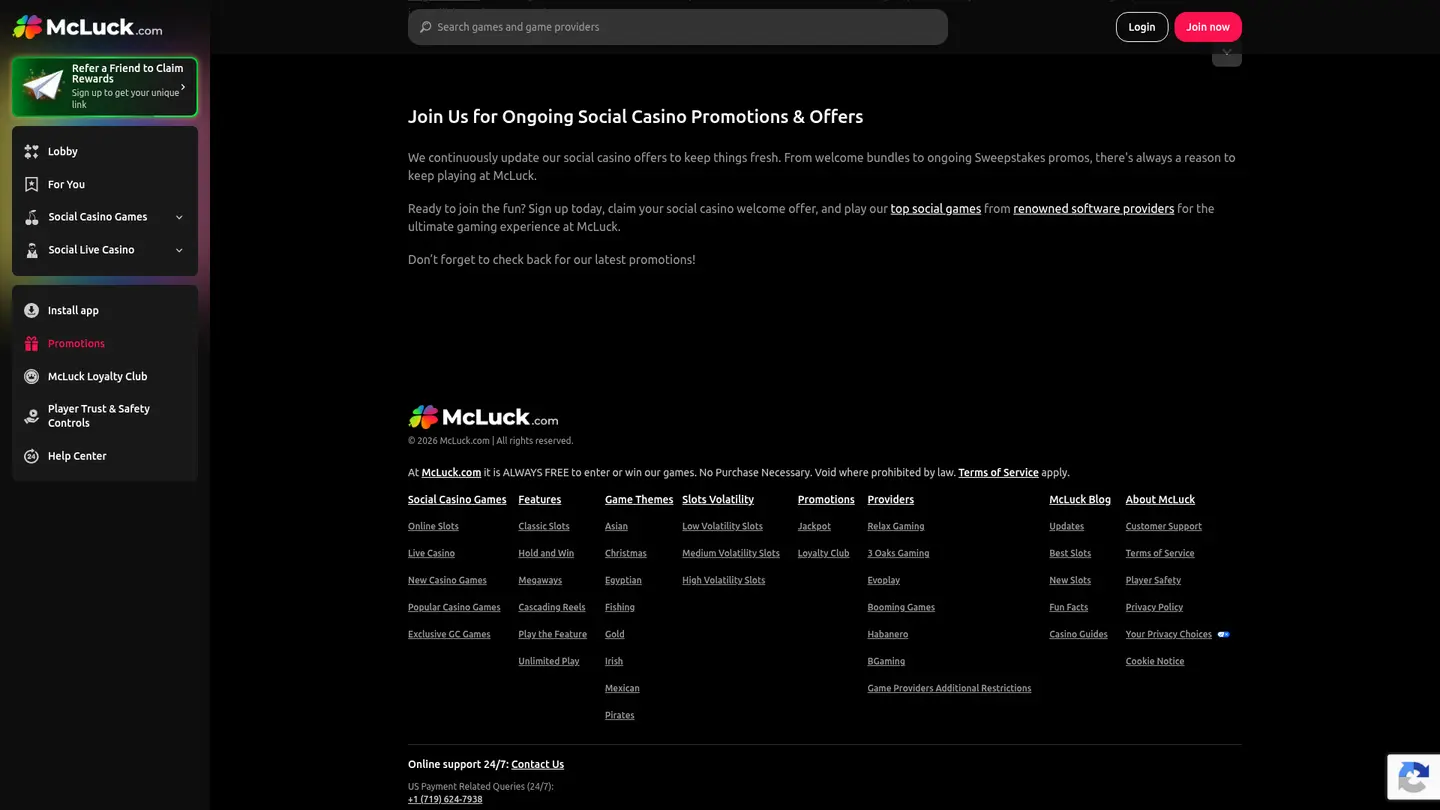Click the For You bookmark icon
This screenshot has height=810, width=1440.
coord(31,184)
